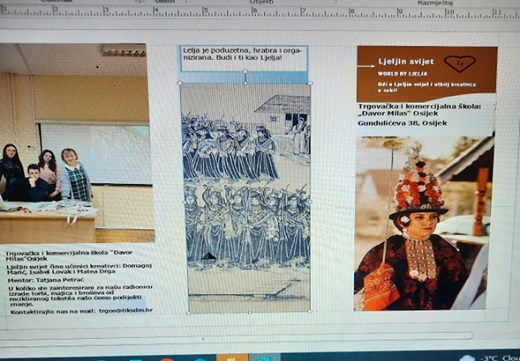Viewport: 520px width, 361px height.
Task: Open the orange highlighted taskbar app
Action: click(x=232, y=357)
